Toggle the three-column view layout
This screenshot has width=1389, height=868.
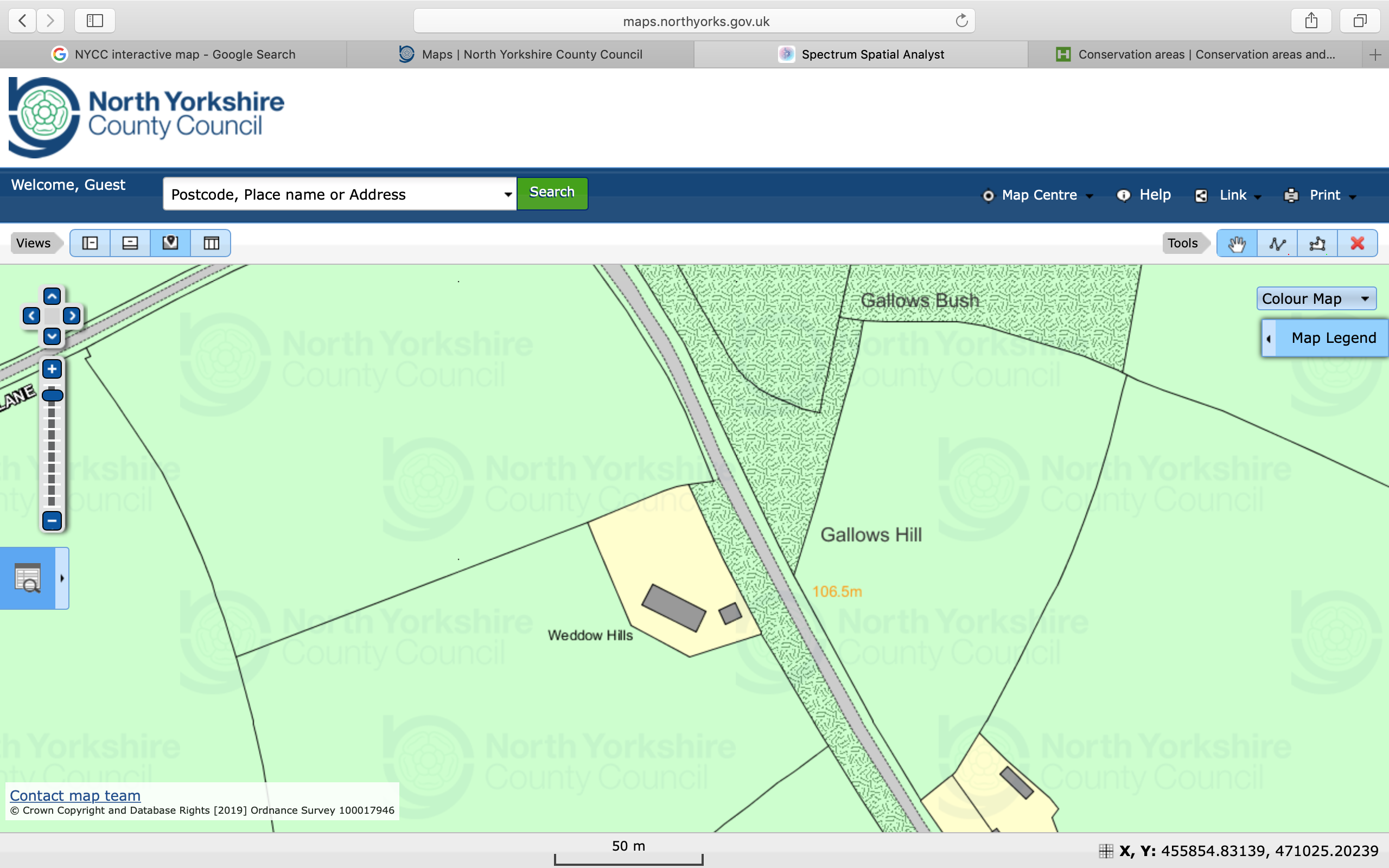point(211,244)
